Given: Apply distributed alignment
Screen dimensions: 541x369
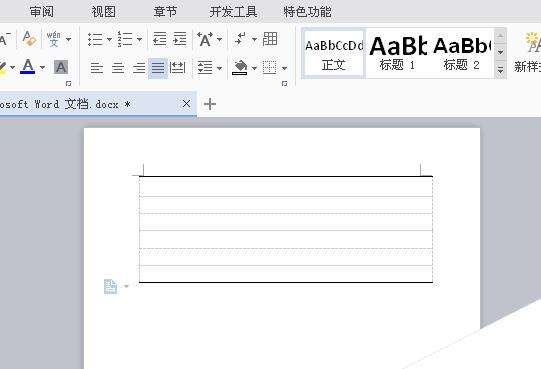Looking at the screenshot, I should [x=178, y=68].
